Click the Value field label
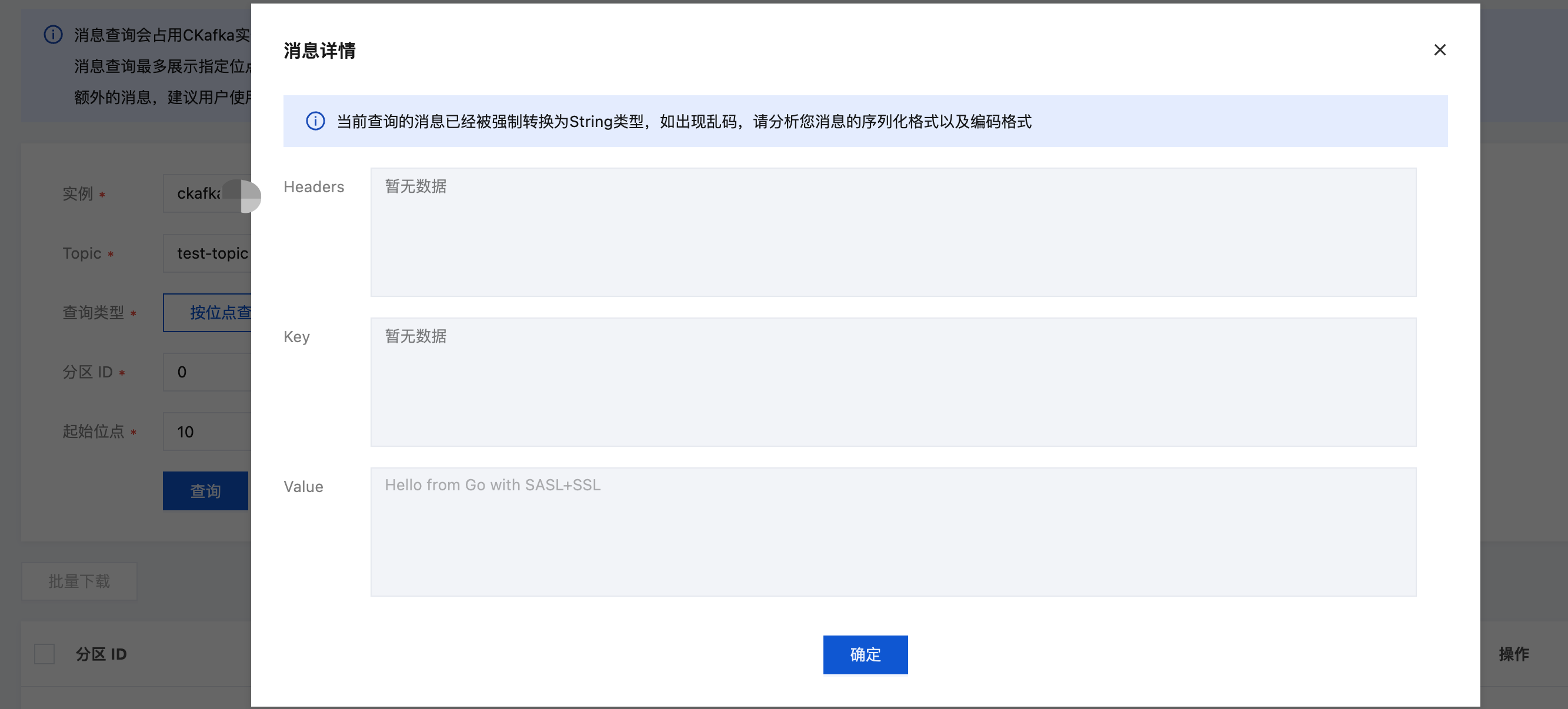 click(303, 486)
